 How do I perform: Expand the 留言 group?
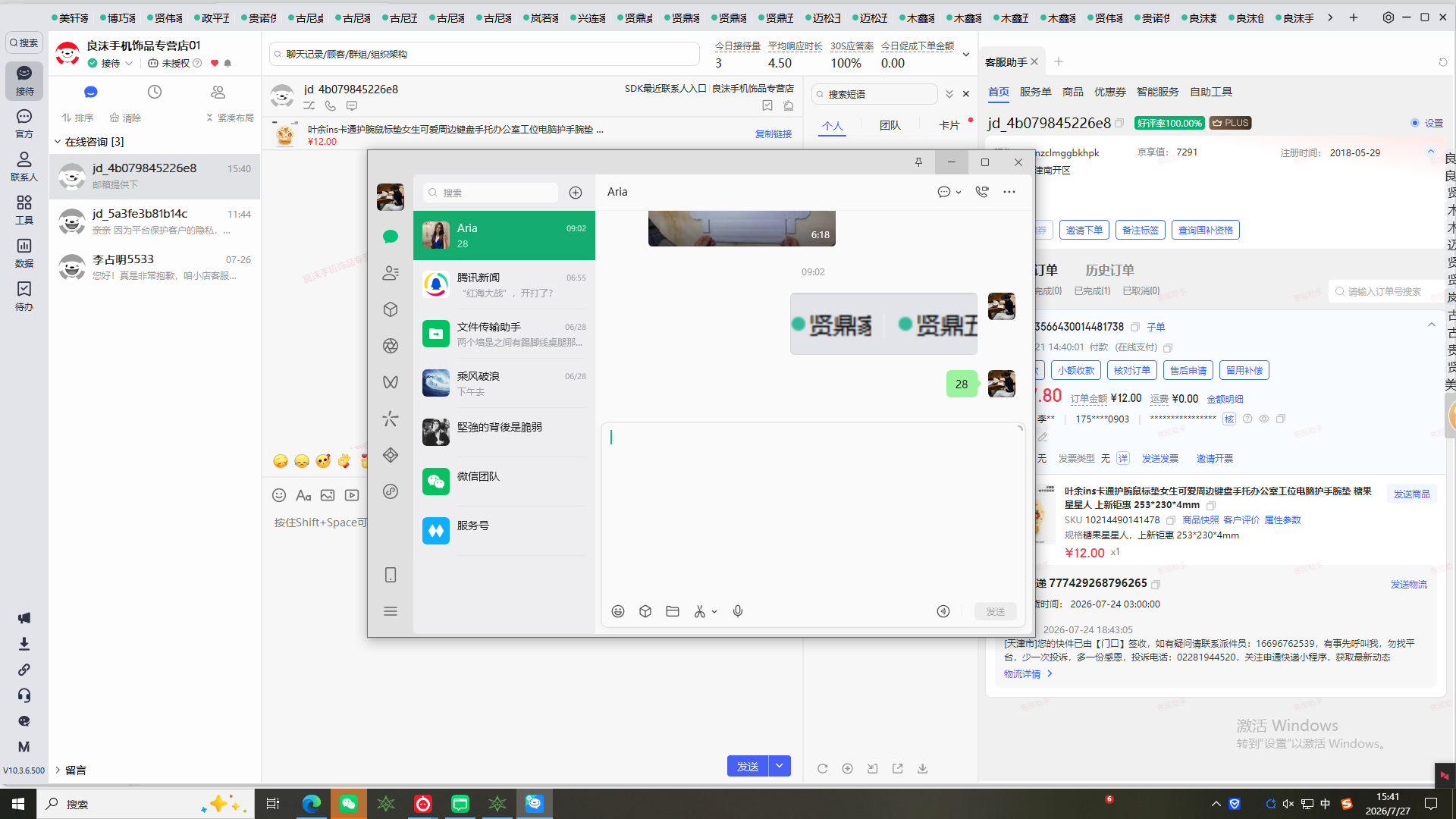pyautogui.click(x=58, y=770)
